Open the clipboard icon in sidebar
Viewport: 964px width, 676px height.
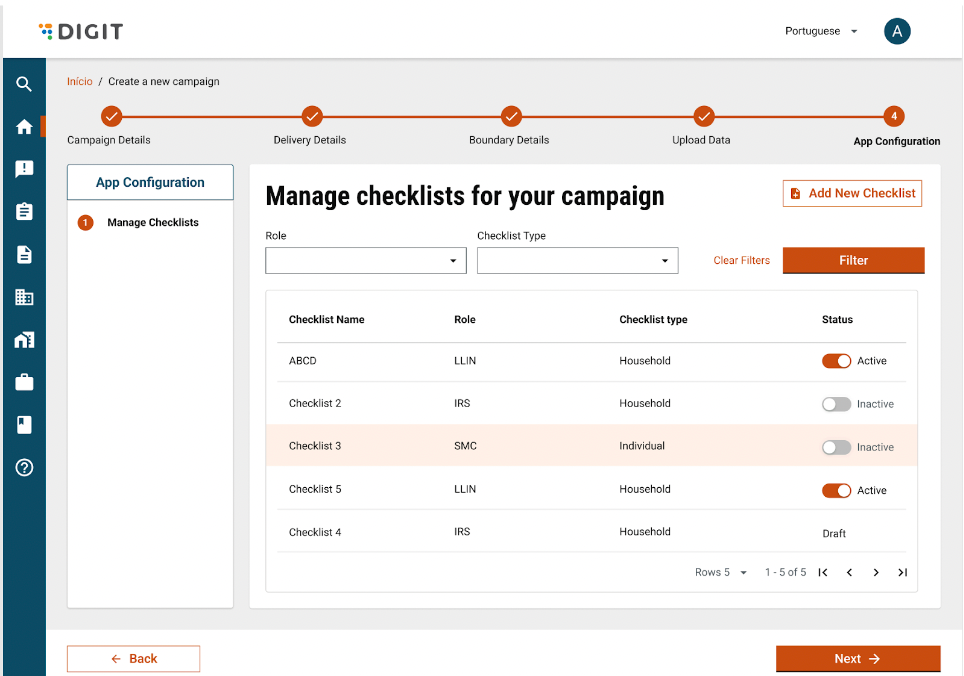point(24,212)
